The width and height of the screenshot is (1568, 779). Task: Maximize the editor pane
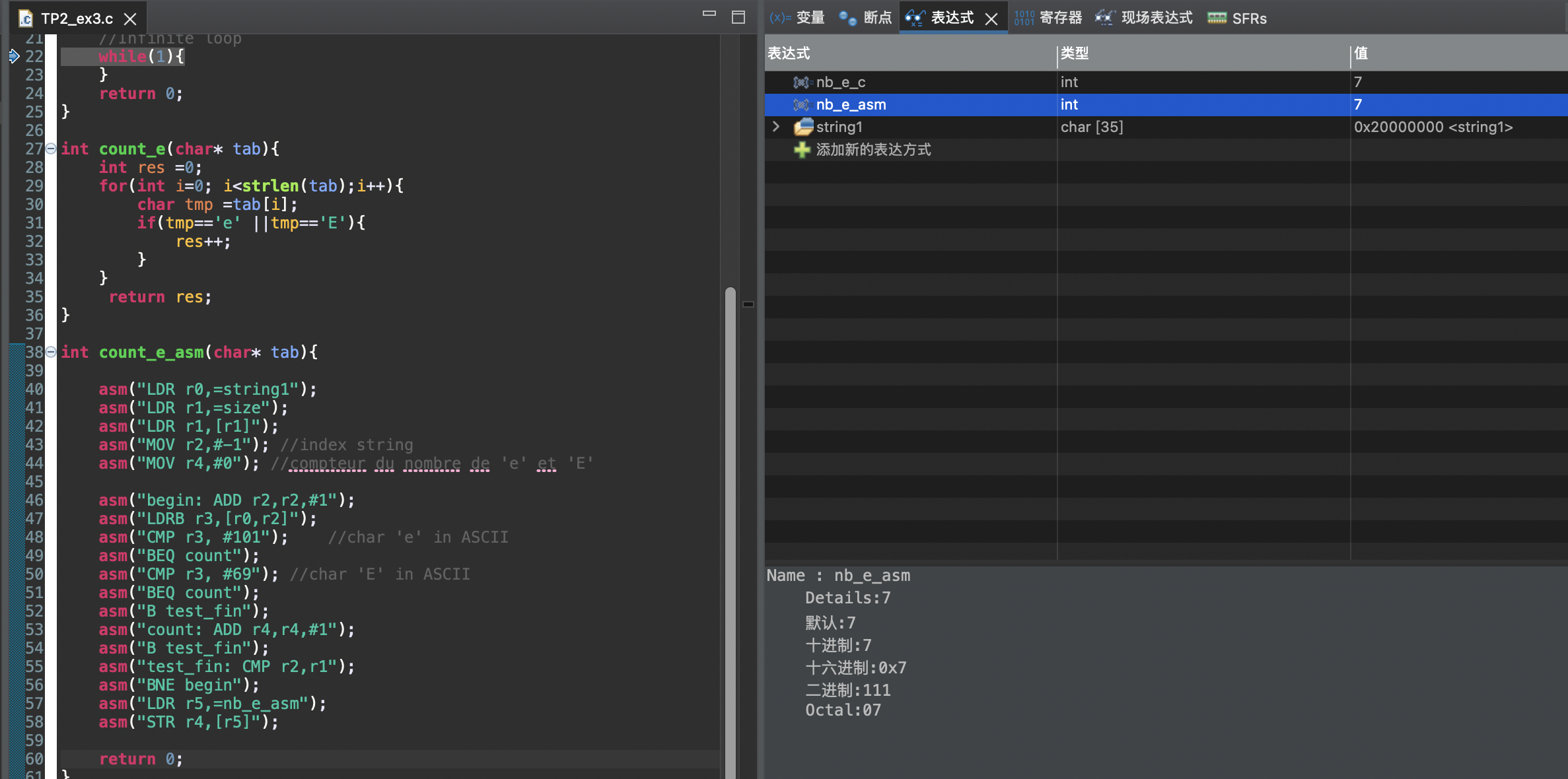click(x=738, y=17)
